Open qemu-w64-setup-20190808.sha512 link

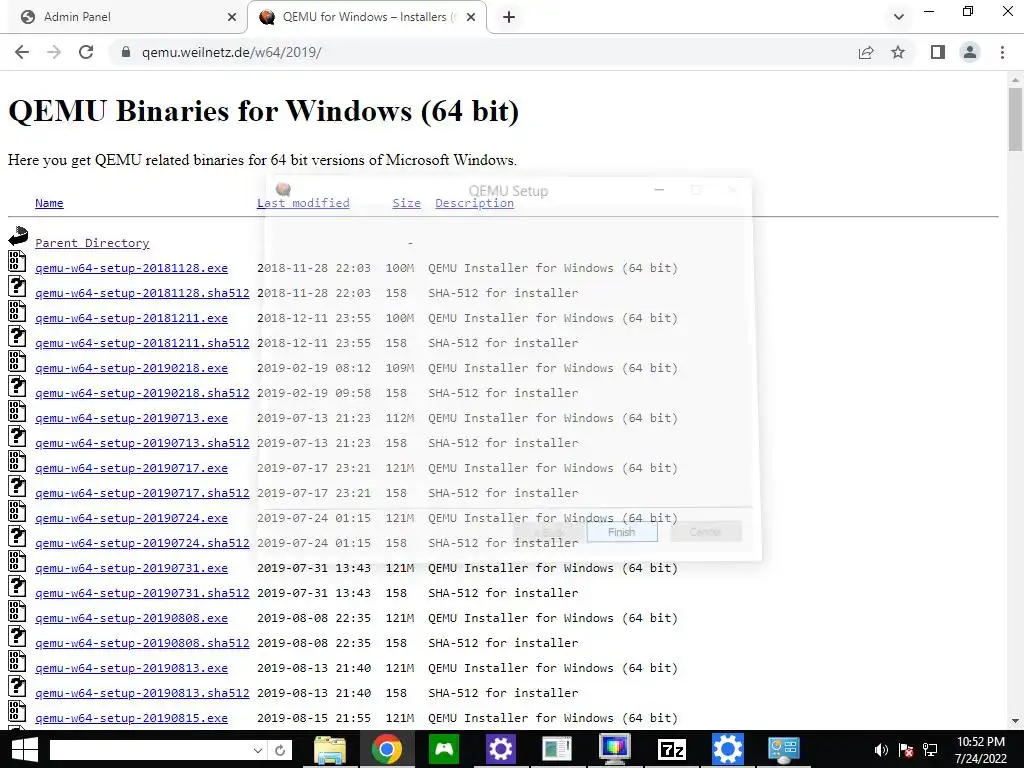(x=142, y=643)
